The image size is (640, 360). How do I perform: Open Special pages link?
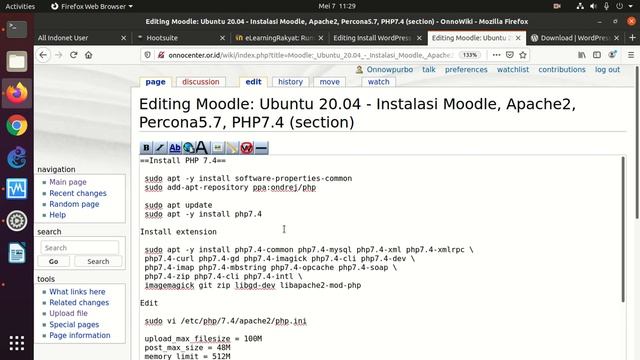[74, 324]
